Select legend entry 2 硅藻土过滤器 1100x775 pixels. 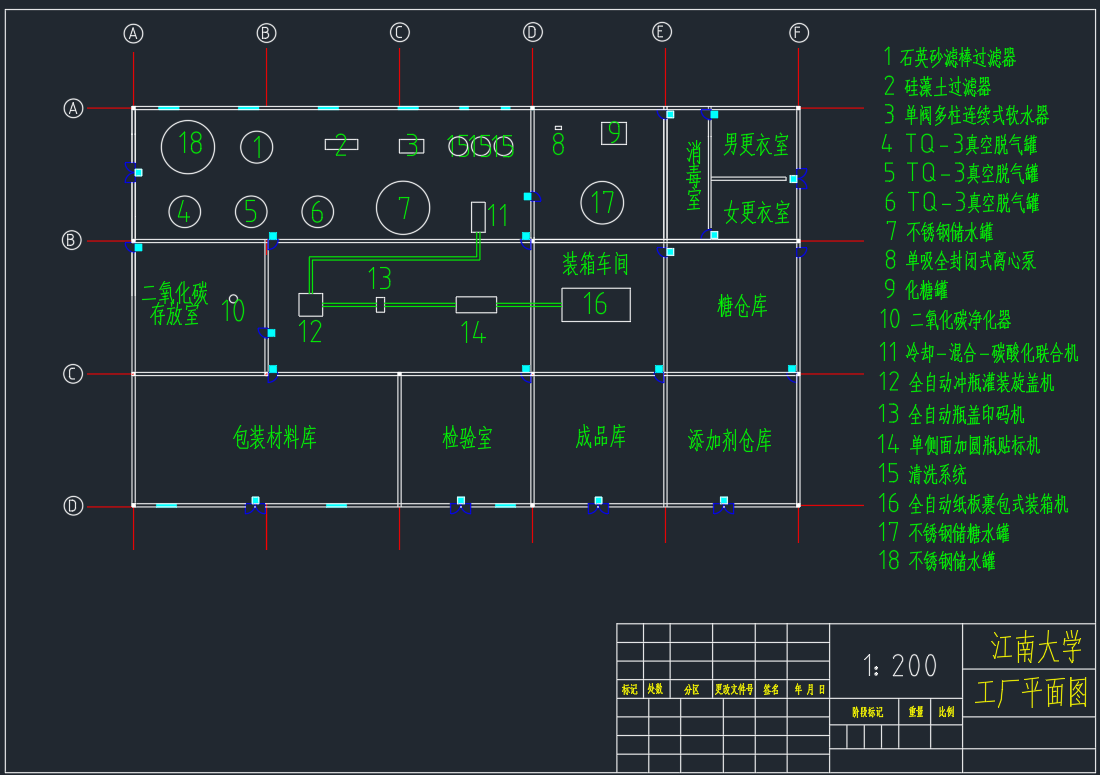point(938,86)
